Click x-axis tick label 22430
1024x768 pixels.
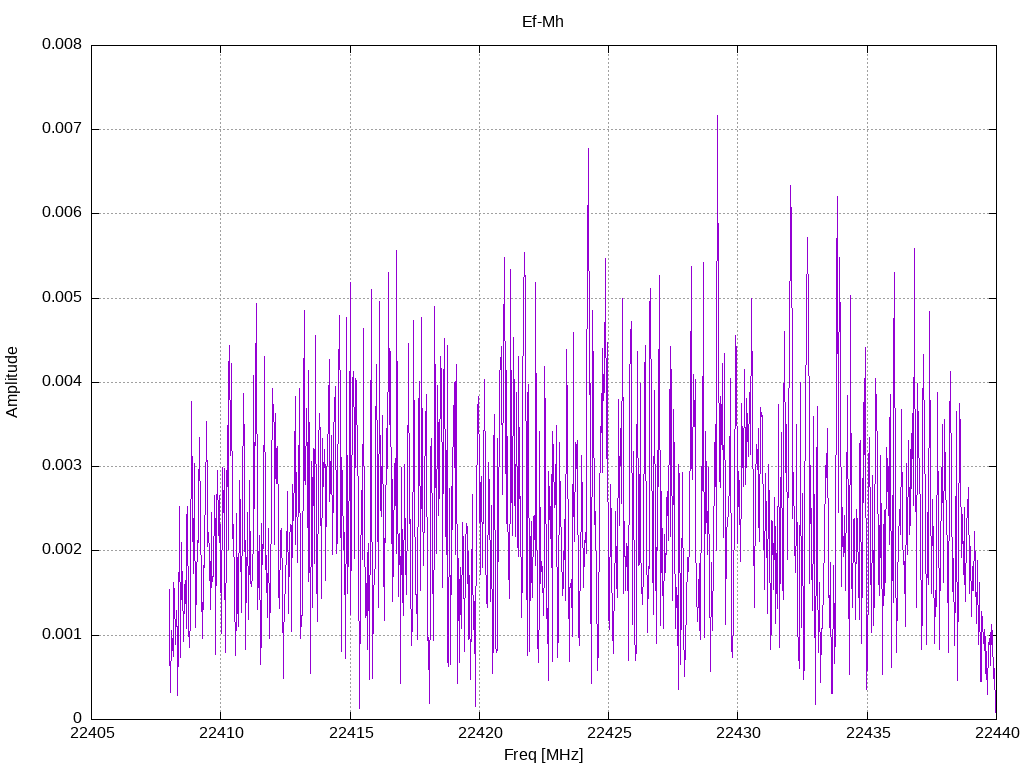[739, 733]
